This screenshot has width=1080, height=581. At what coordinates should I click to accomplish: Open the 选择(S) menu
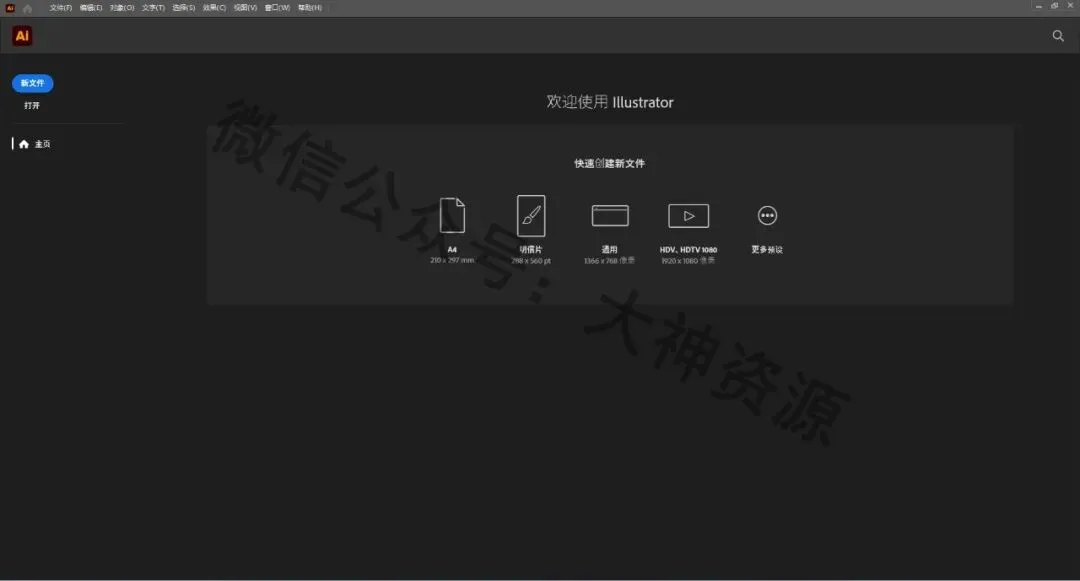coord(184,8)
